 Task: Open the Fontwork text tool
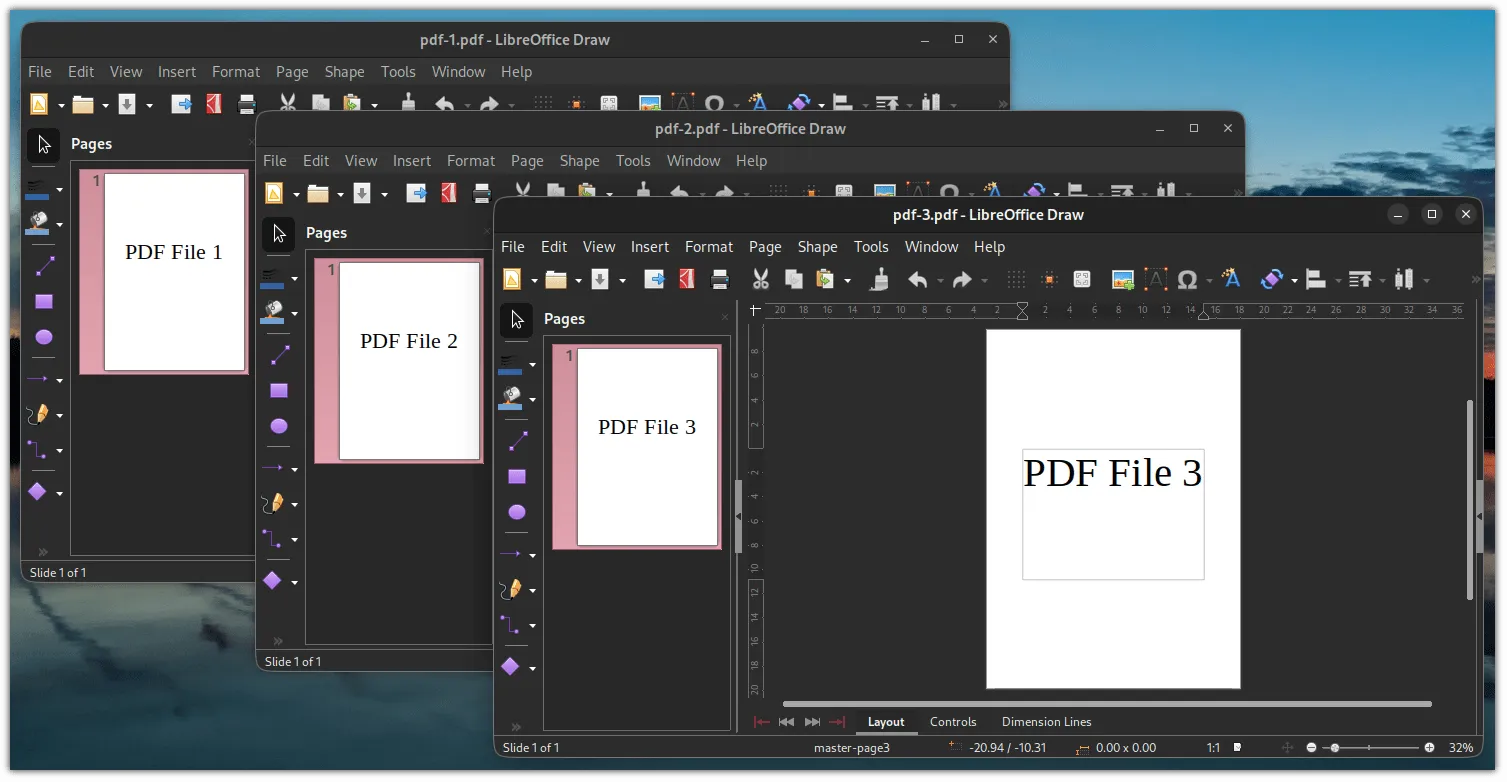pos(1231,279)
